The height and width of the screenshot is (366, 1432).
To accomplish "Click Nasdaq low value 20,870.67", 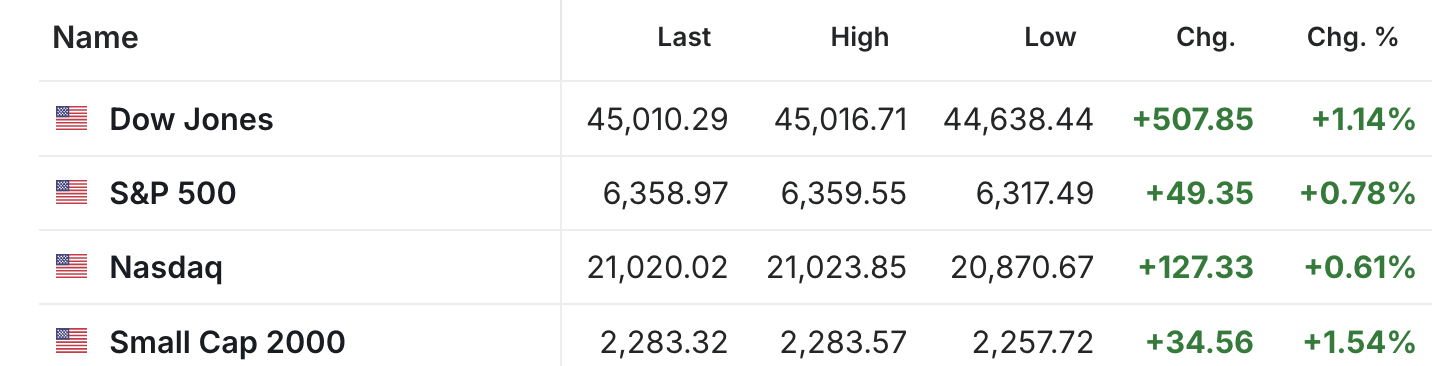I will [1020, 268].
